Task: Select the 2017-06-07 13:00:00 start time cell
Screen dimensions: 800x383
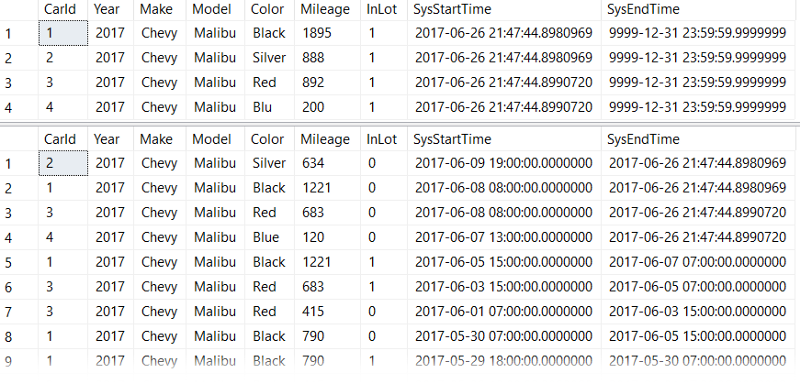Action: (504, 237)
